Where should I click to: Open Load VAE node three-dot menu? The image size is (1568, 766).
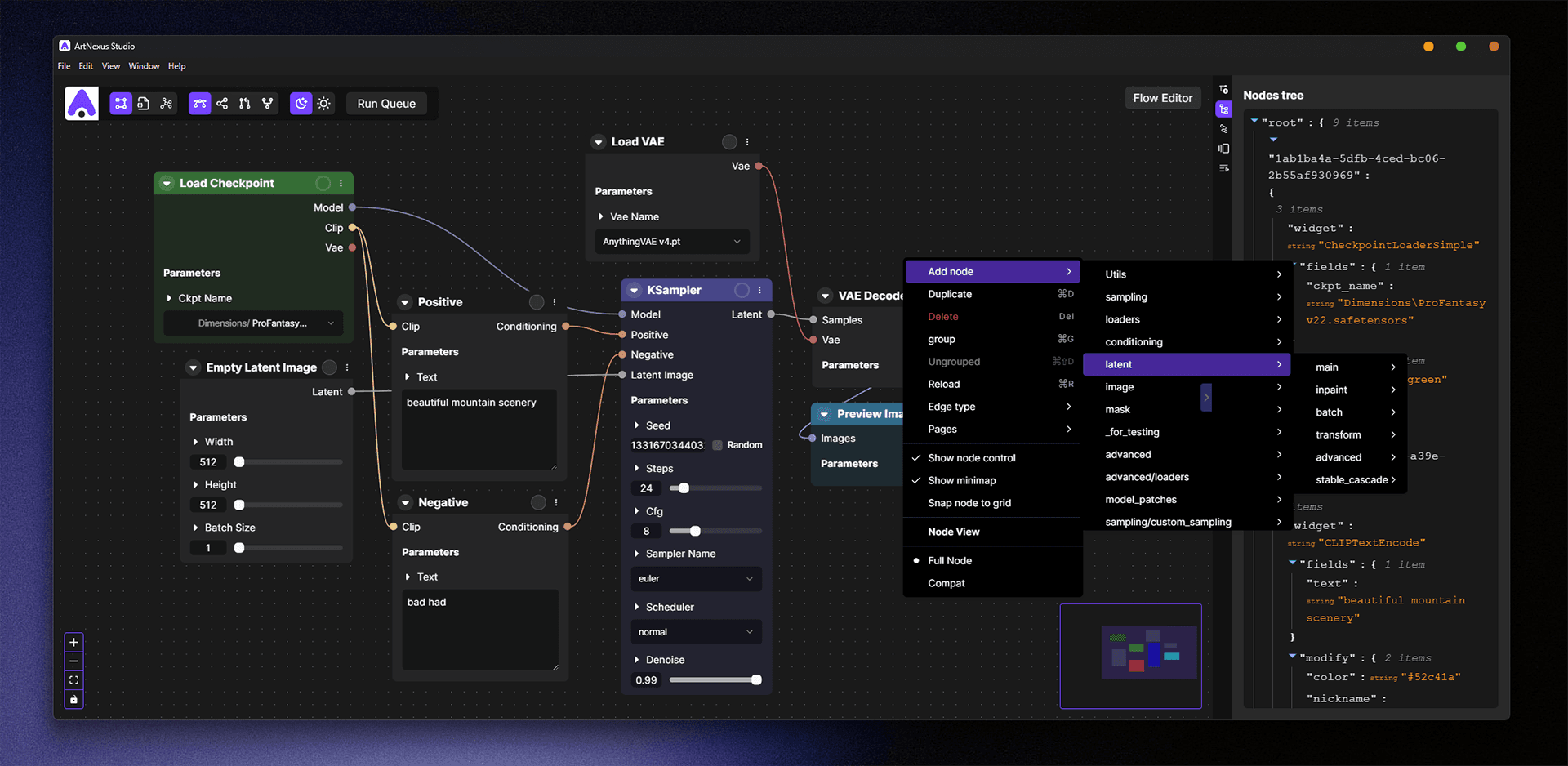(x=747, y=142)
